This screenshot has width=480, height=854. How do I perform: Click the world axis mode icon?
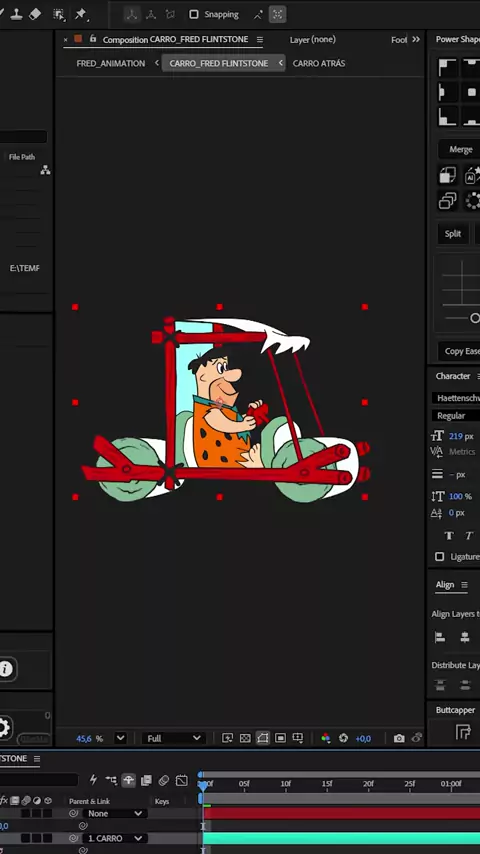point(151,15)
